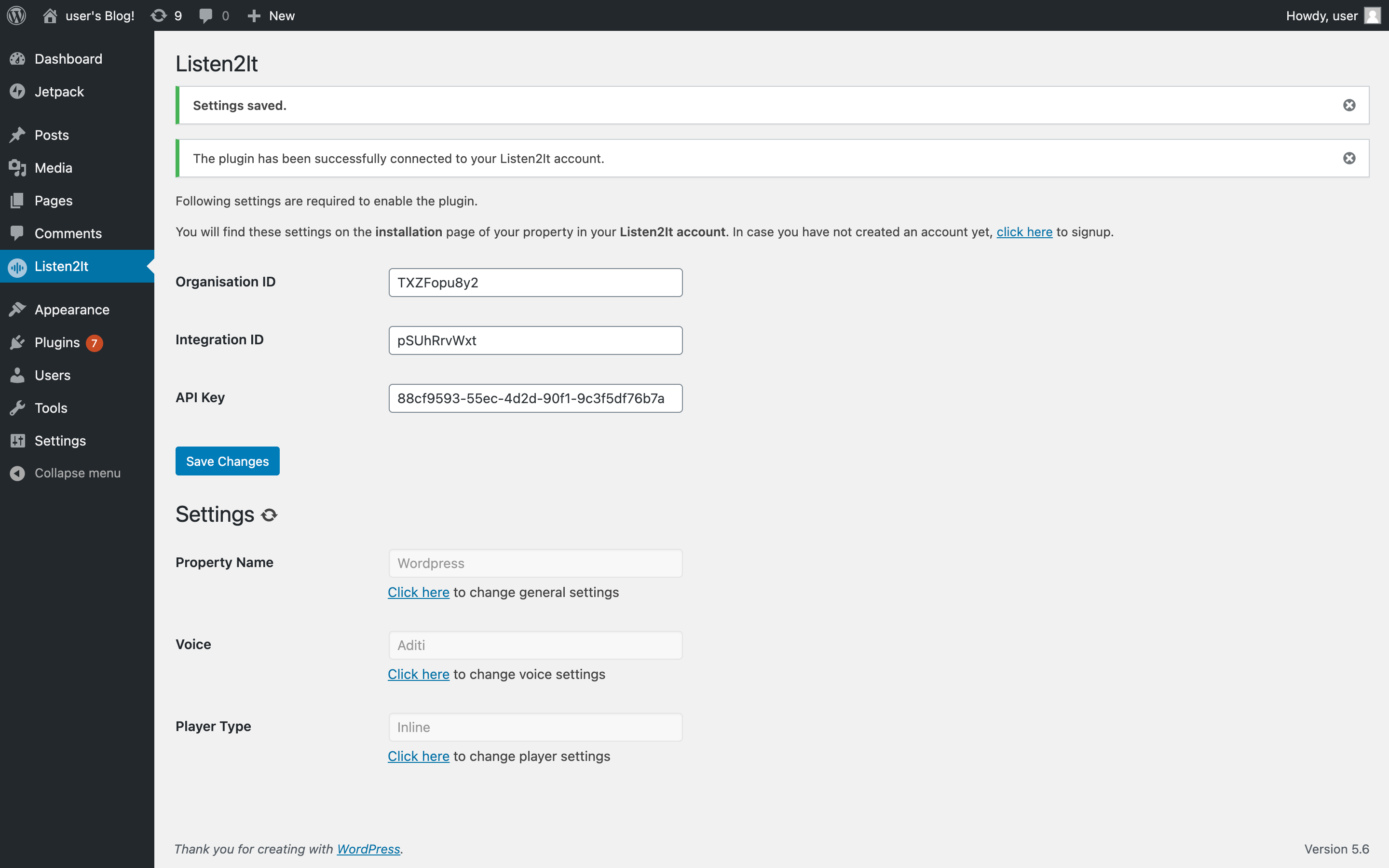Image resolution: width=1389 pixels, height=868 pixels.
Task: Click the Listen2It sidebar icon
Action: [17, 266]
